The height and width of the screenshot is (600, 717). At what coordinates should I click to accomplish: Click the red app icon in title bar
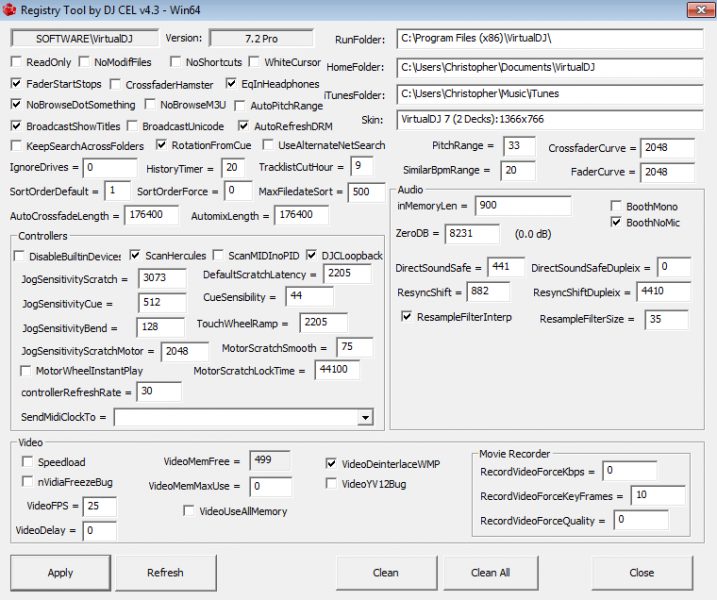pos(10,10)
